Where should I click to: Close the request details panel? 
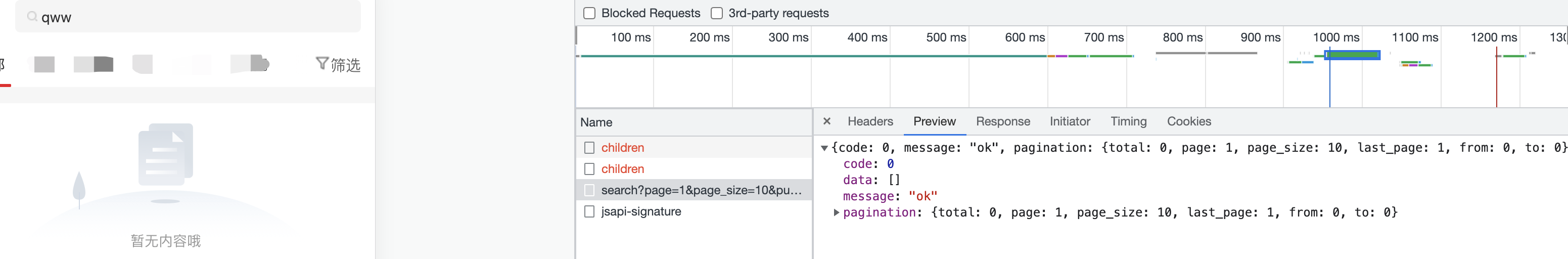click(826, 121)
